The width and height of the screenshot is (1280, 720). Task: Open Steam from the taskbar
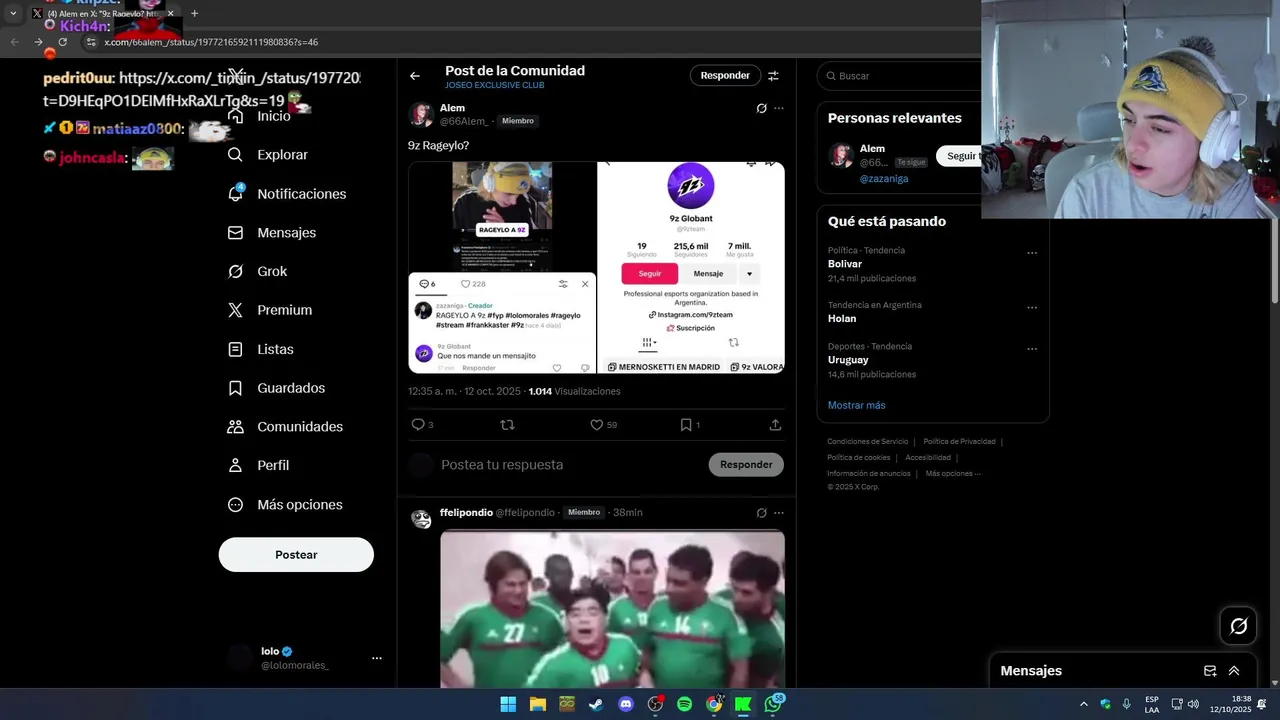coord(596,704)
